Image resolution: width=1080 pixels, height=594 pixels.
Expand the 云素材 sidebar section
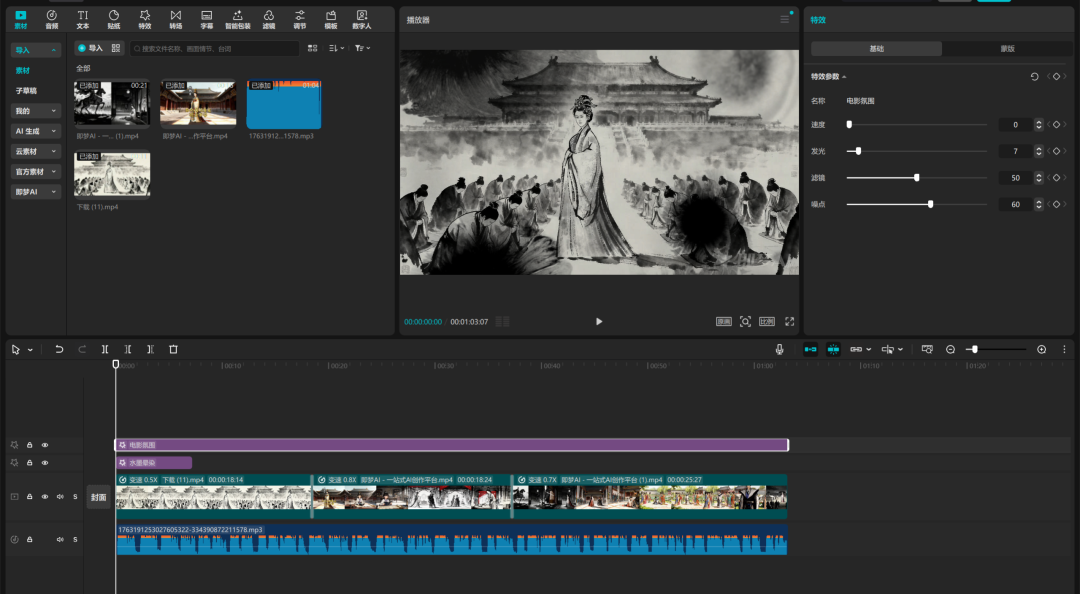pos(36,151)
